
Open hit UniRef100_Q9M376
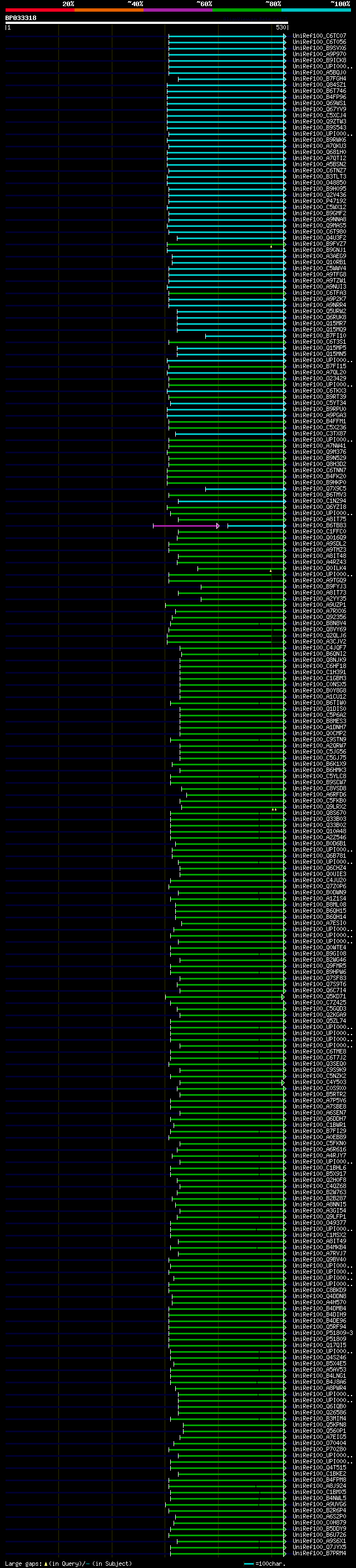(319, 452)
